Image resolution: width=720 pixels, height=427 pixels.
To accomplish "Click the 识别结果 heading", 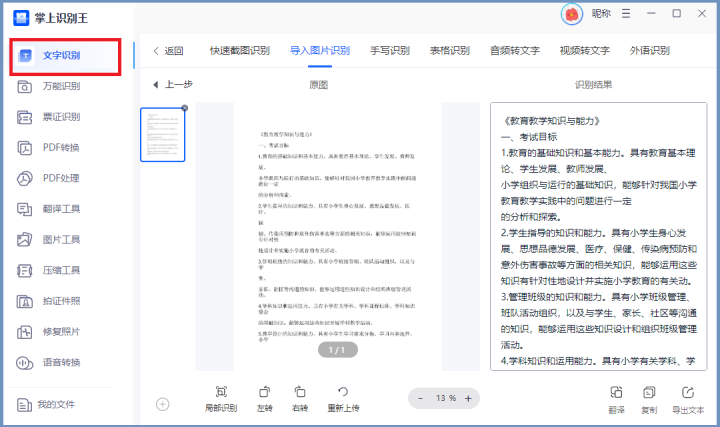I will point(593,85).
